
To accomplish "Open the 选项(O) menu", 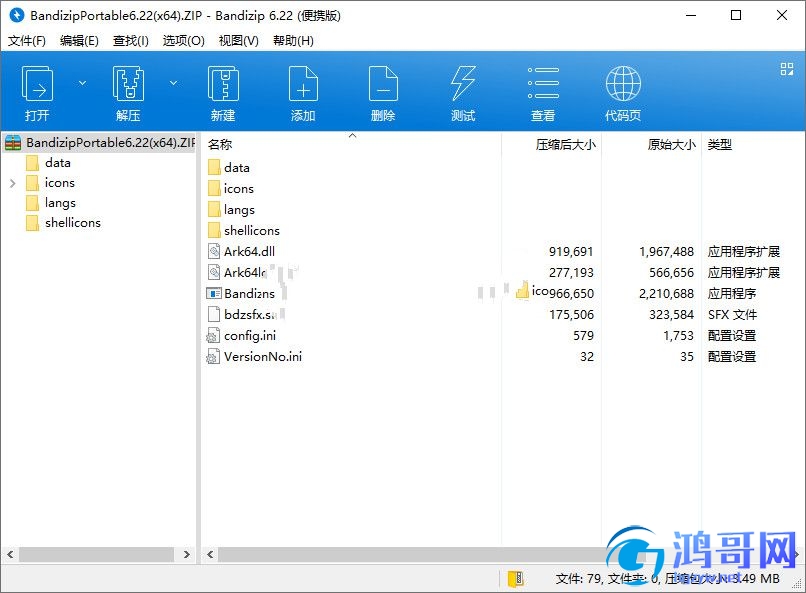I will [184, 41].
